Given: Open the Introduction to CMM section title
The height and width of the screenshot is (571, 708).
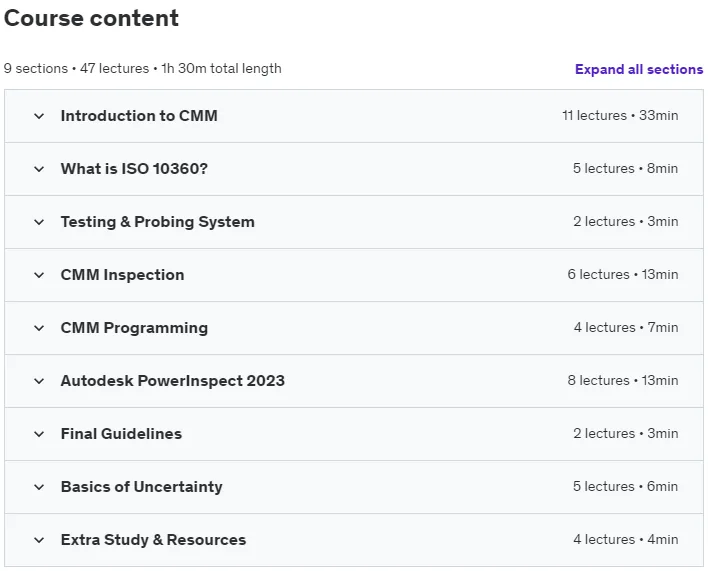Looking at the screenshot, I should 139,116.
